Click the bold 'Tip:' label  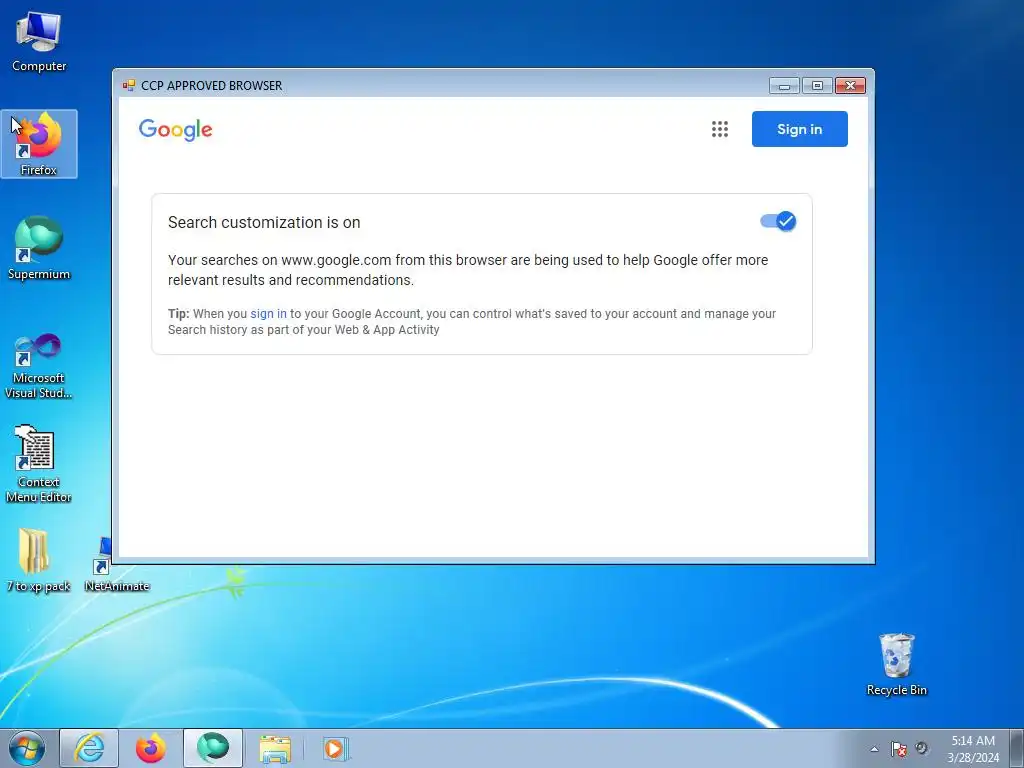tap(178, 313)
